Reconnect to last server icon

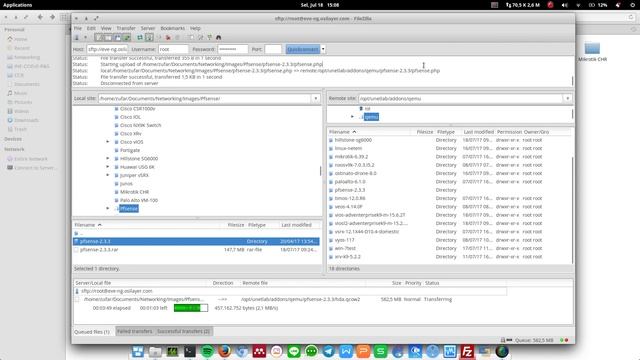(178, 38)
